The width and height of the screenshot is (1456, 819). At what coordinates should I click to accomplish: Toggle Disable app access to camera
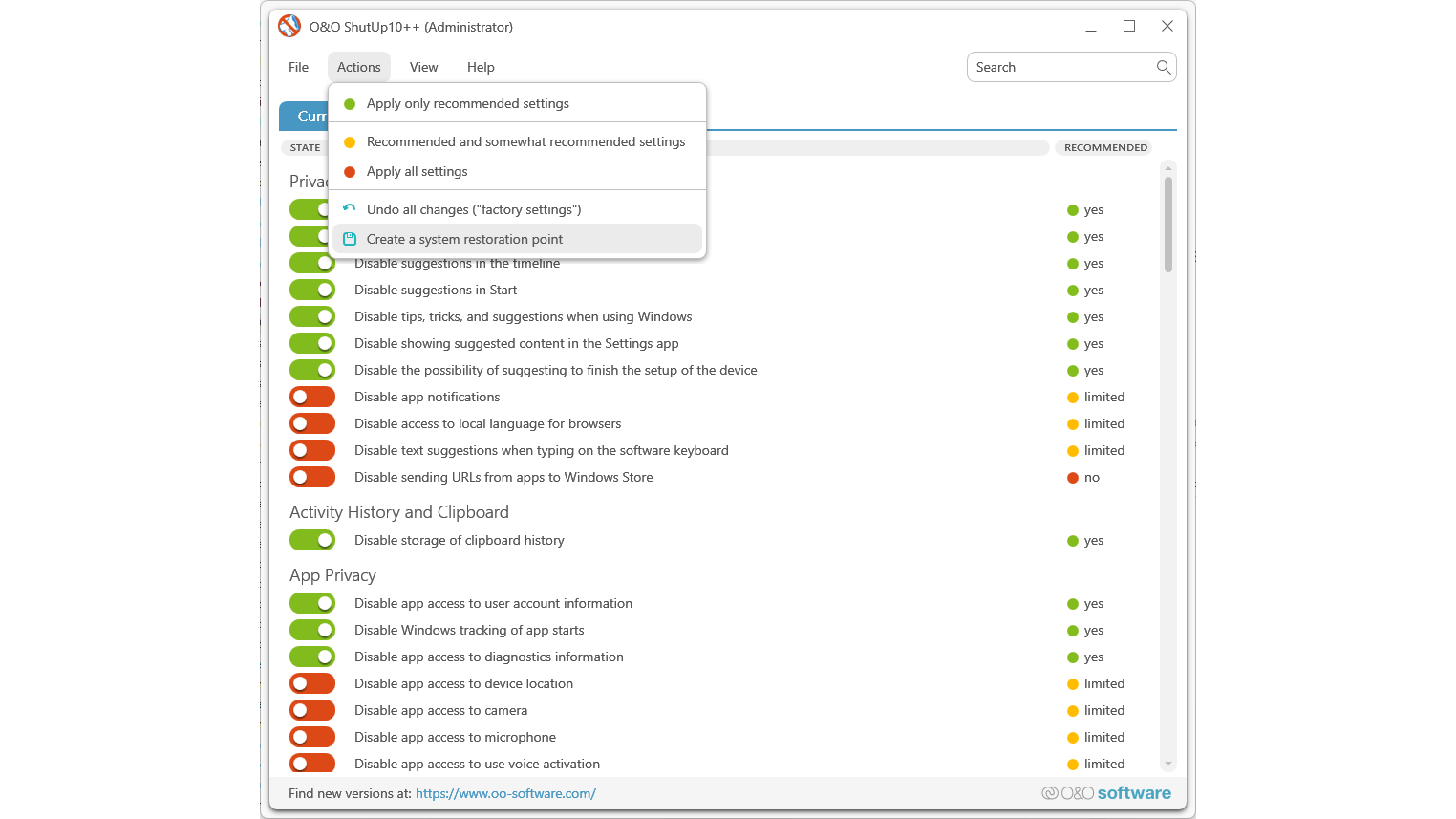pos(312,710)
